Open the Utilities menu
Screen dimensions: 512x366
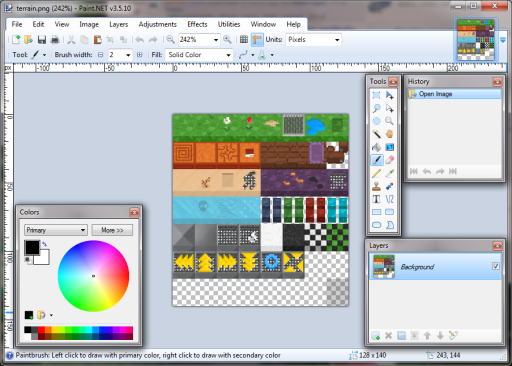229,24
